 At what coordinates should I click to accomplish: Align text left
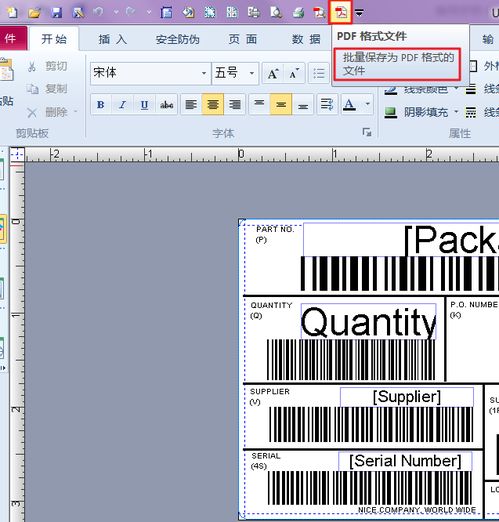tap(191, 104)
